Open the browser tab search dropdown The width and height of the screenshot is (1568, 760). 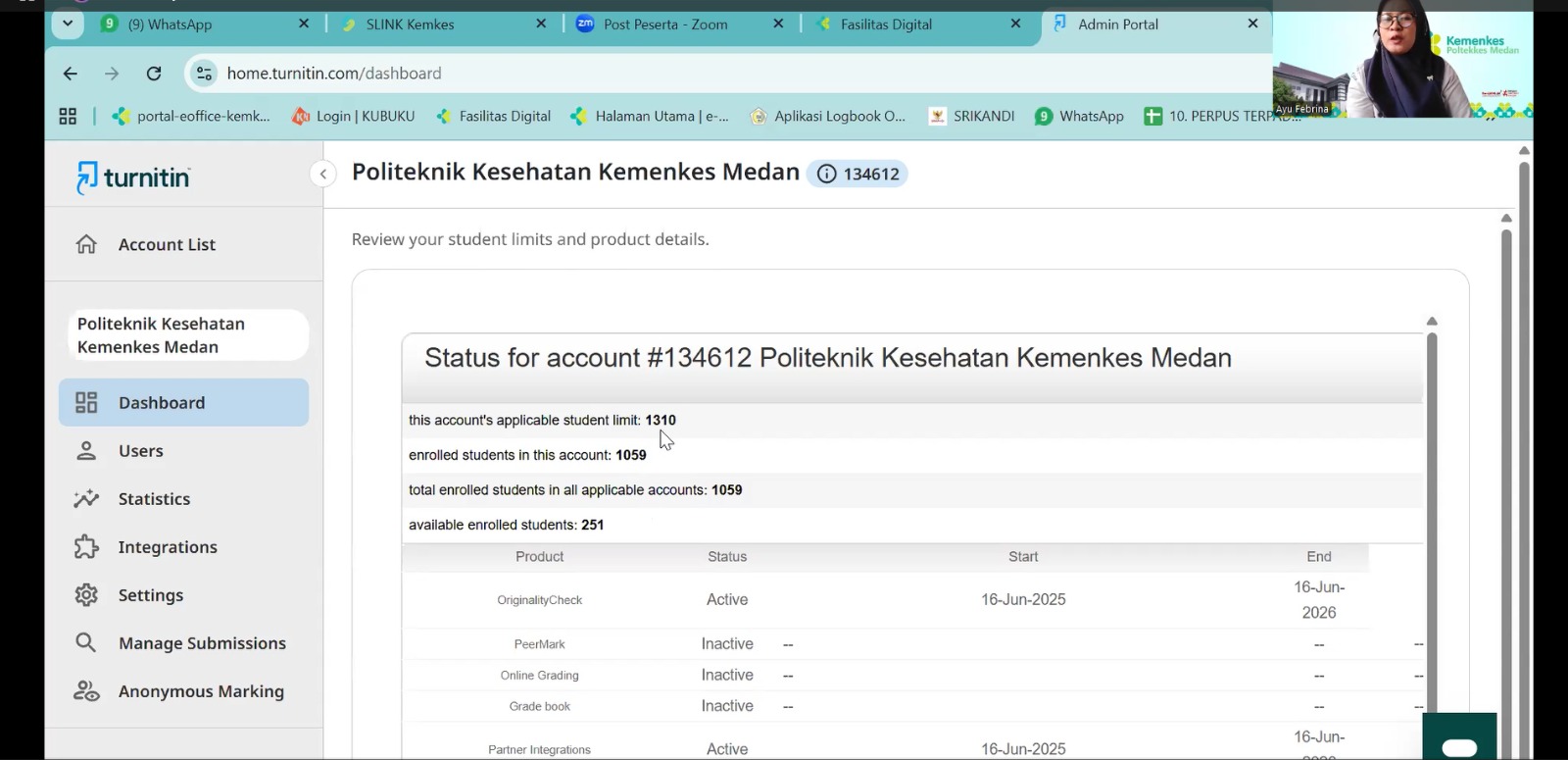coord(68,24)
